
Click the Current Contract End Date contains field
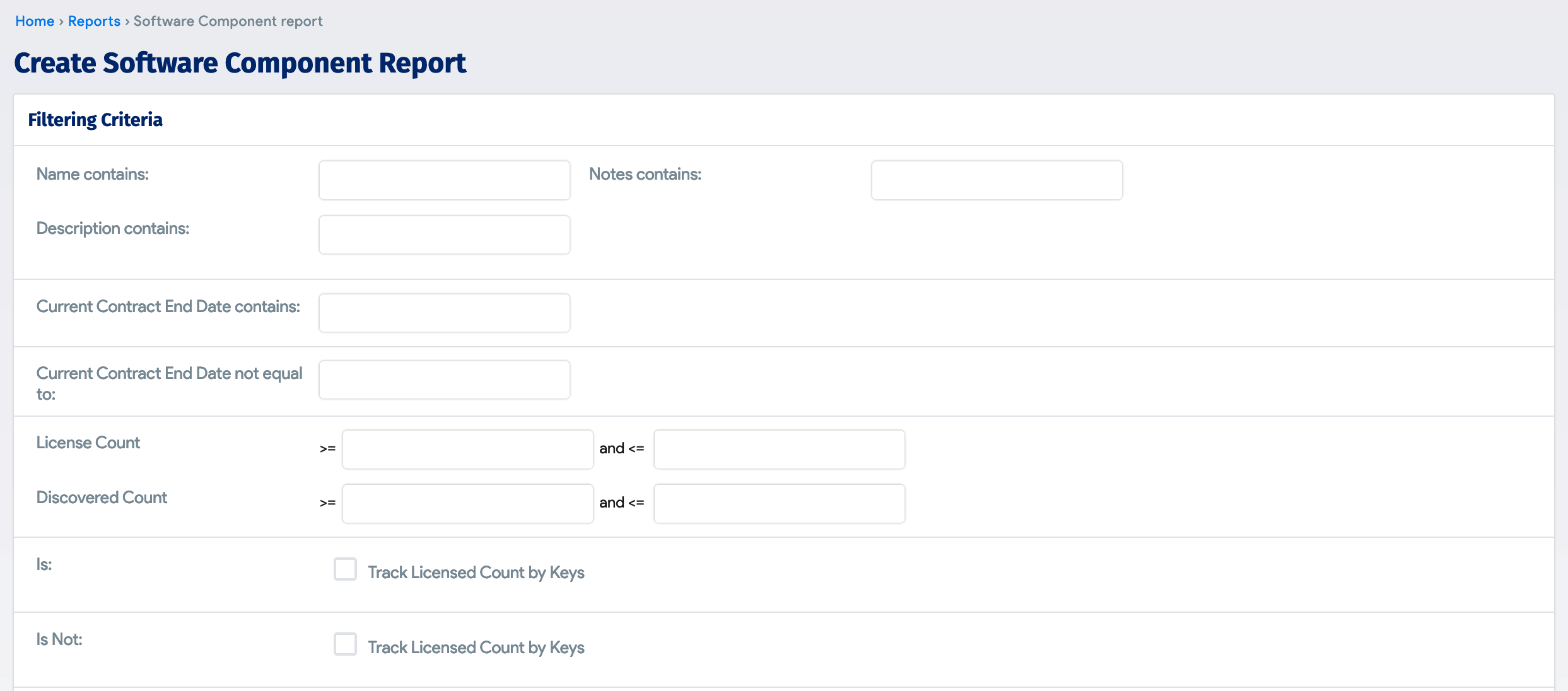tap(445, 313)
